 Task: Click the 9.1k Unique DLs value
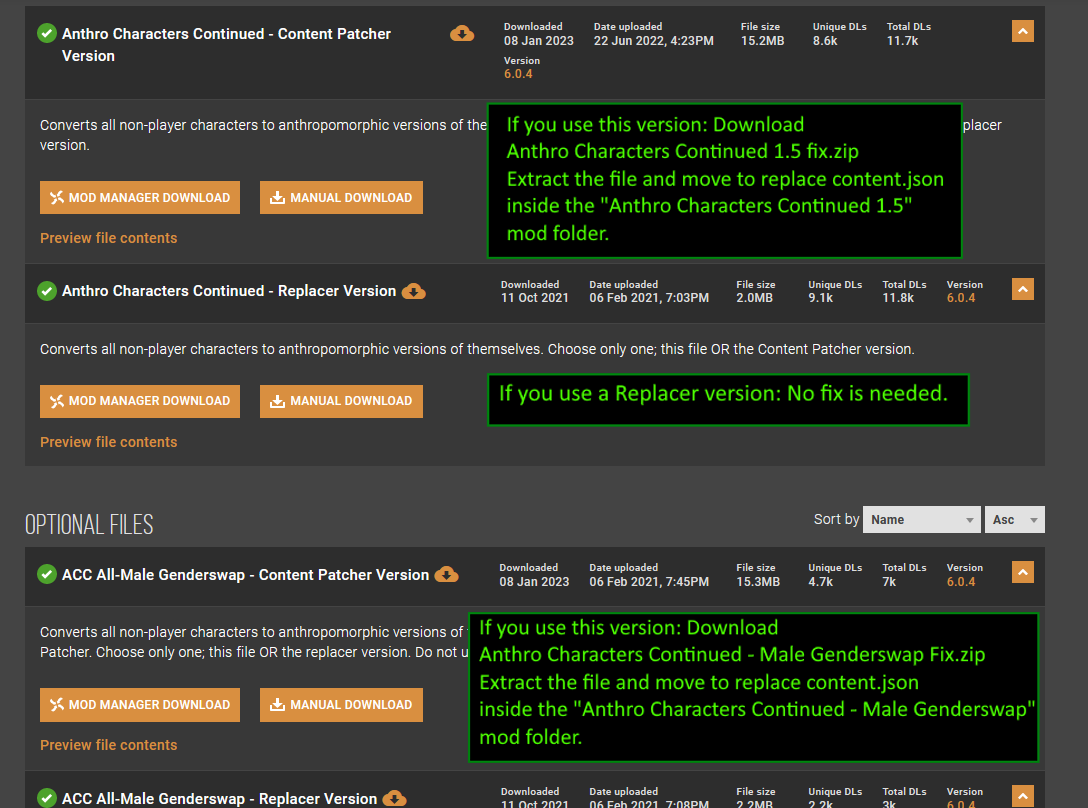(x=821, y=298)
